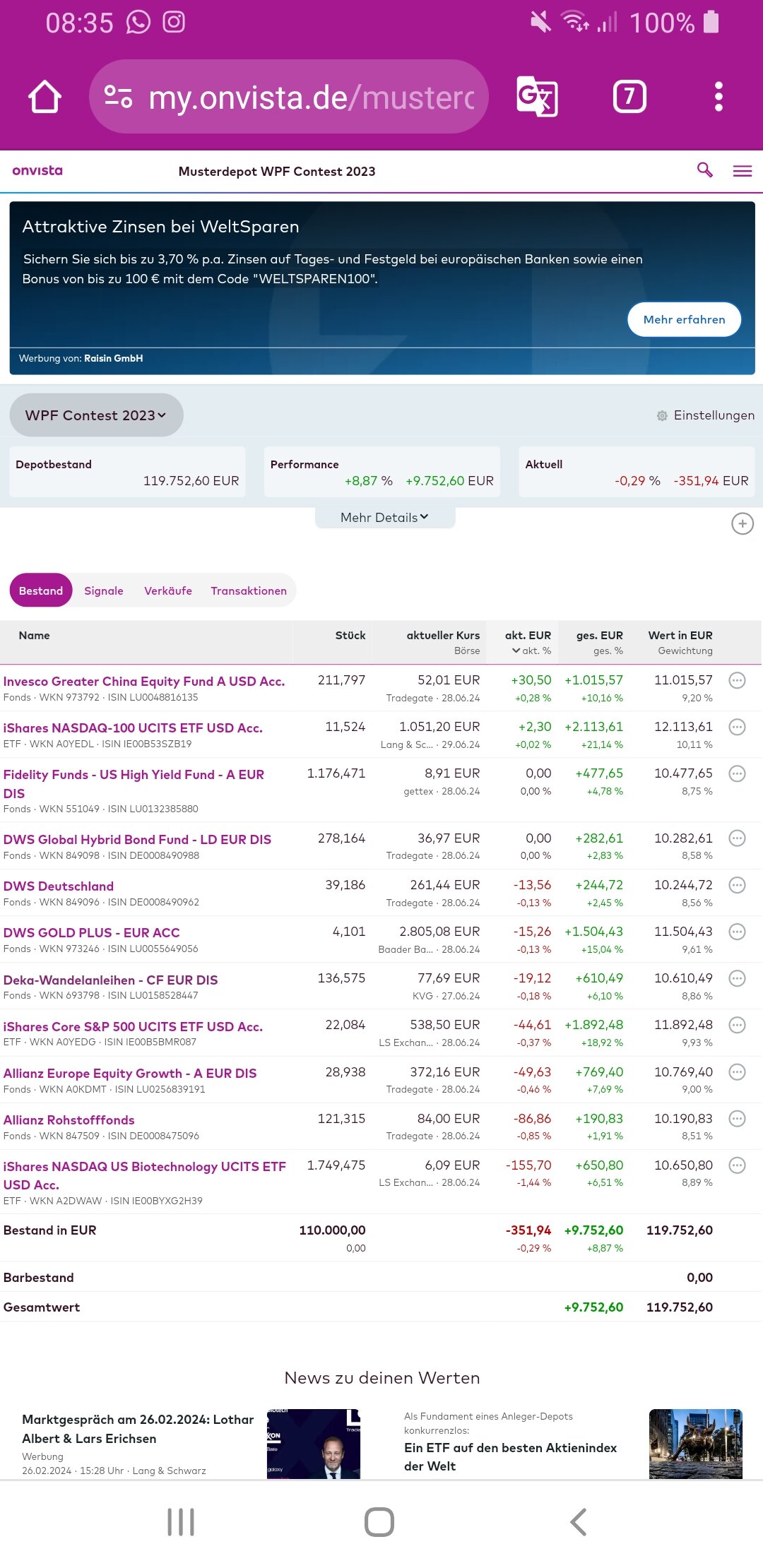This screenshot has width=763, height=1568.
Task: Switch to the Signale tab
Action: [104, 590]
